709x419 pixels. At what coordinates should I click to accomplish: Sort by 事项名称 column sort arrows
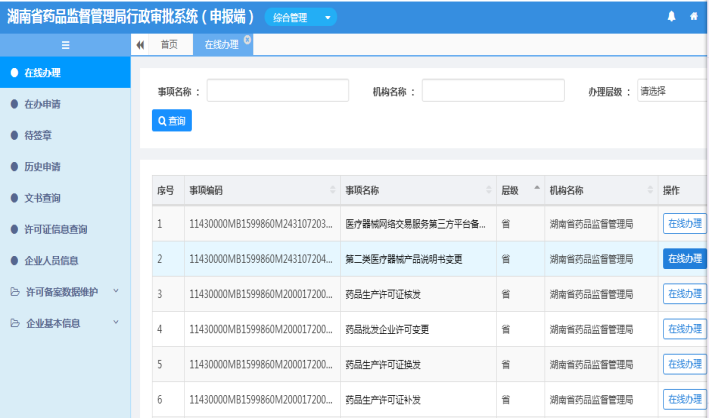pyautogui.click(x=488, y=190)
